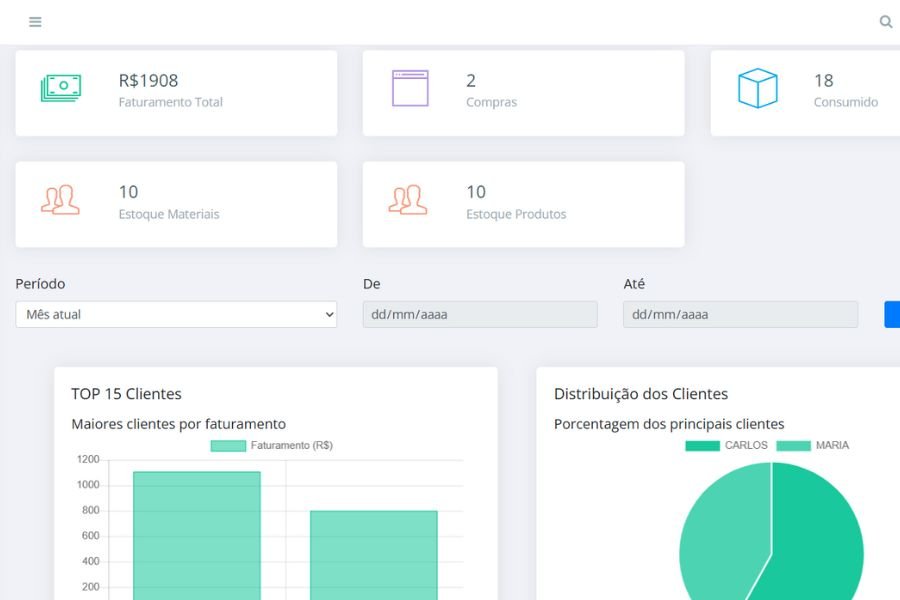Click the Distribuição dos Clientes panel title
Image resolution: width=900 pixels, height=600 pixels.
click(x=641, y=393)
